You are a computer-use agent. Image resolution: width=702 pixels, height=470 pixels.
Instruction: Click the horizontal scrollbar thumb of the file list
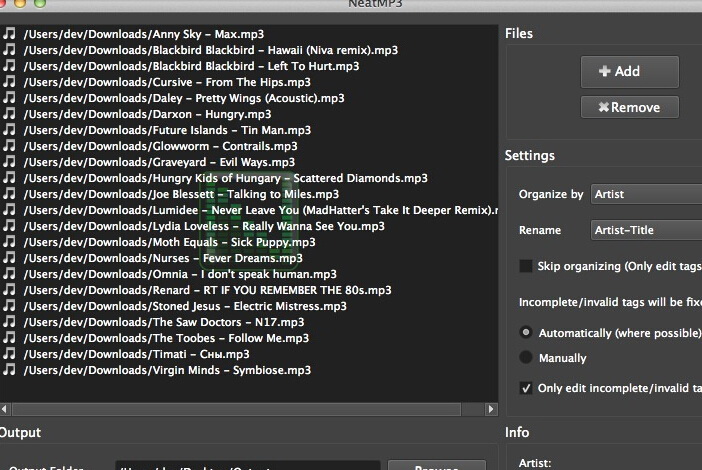236,409
